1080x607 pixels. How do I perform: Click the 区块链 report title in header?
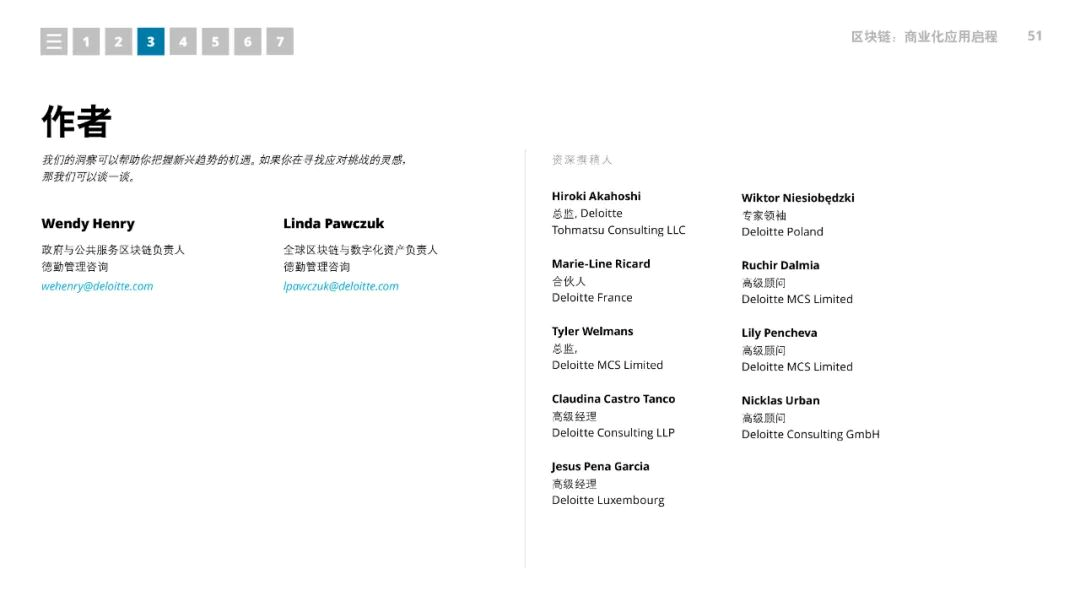pos(924,37)
